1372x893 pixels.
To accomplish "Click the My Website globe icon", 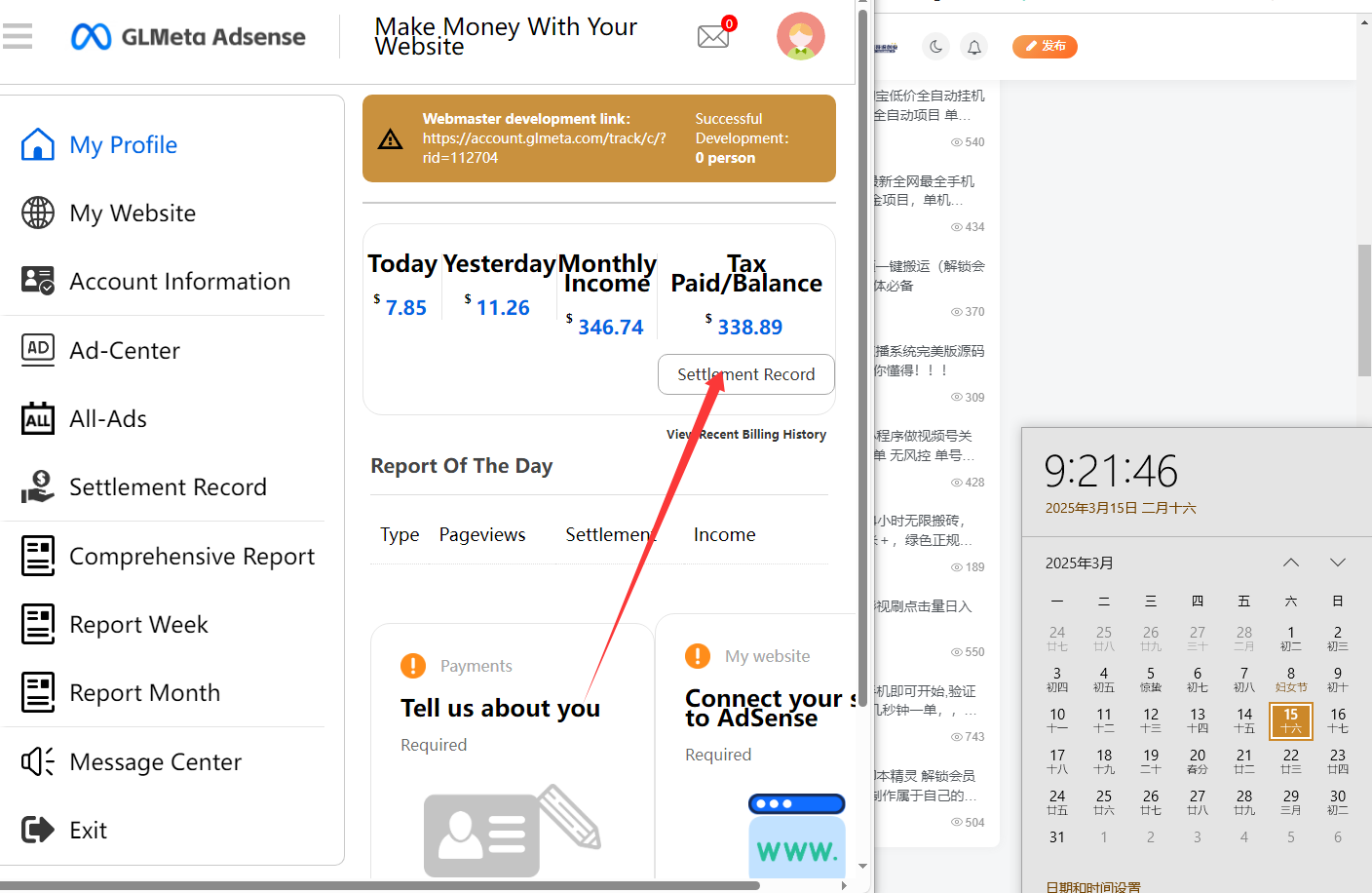I will coord(38,213).
